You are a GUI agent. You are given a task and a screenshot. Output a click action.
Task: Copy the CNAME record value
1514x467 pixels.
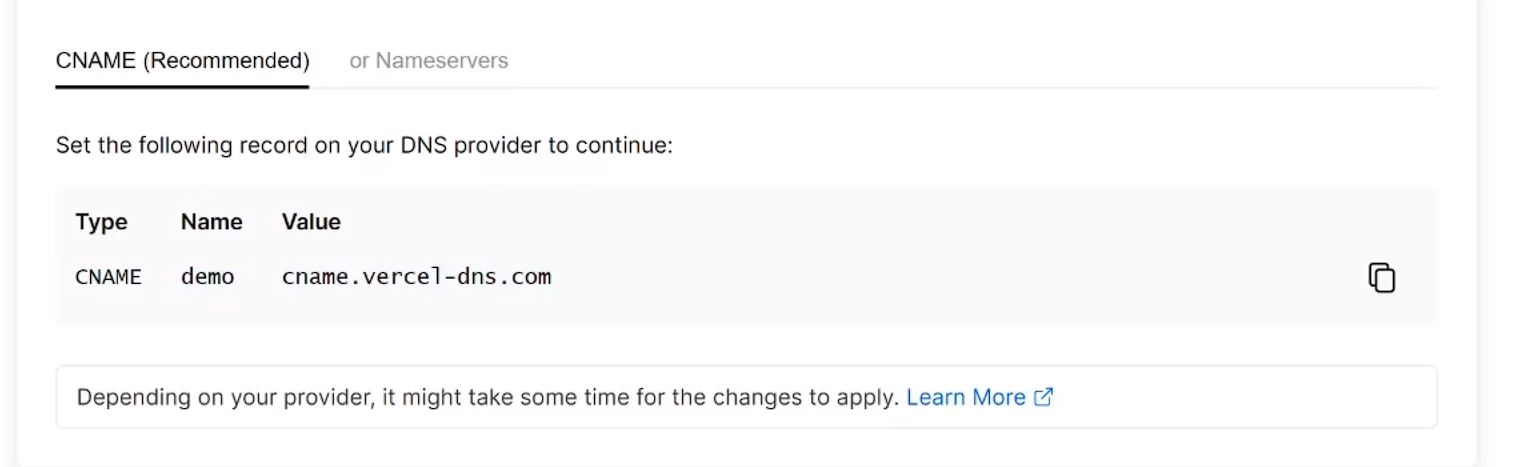click(1381, 277)
